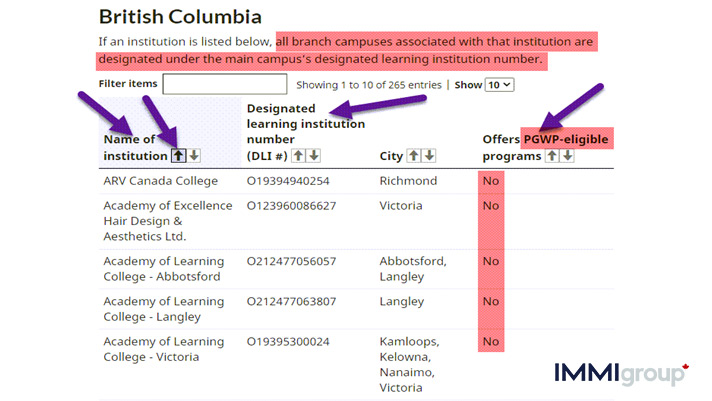Click the IMMIgroup logo
This screenshot has height=401, width=712.
pyautogui.click(x=622, y=374)
